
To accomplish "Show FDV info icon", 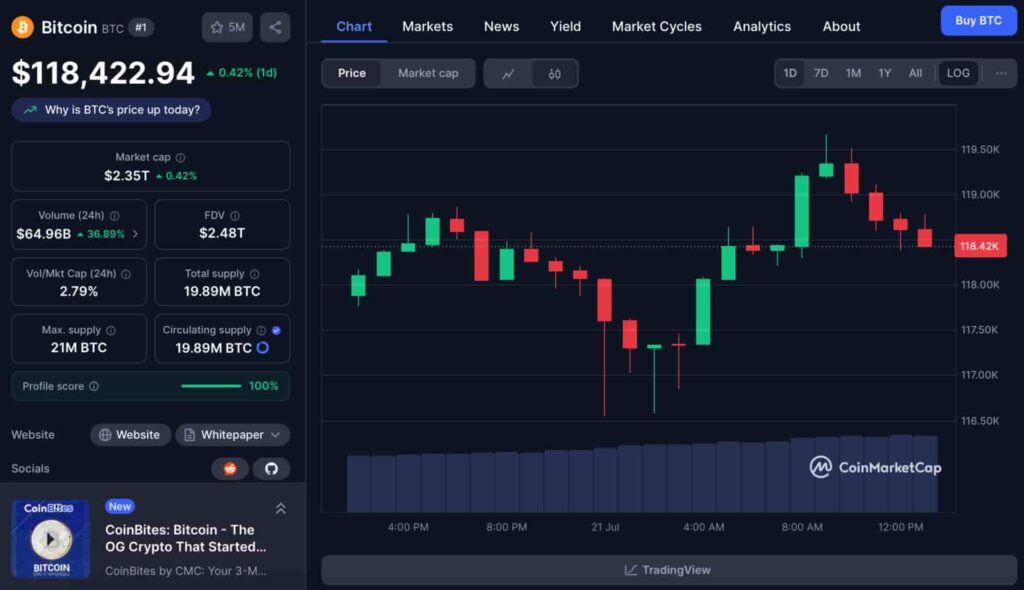I will pos(234,216).
